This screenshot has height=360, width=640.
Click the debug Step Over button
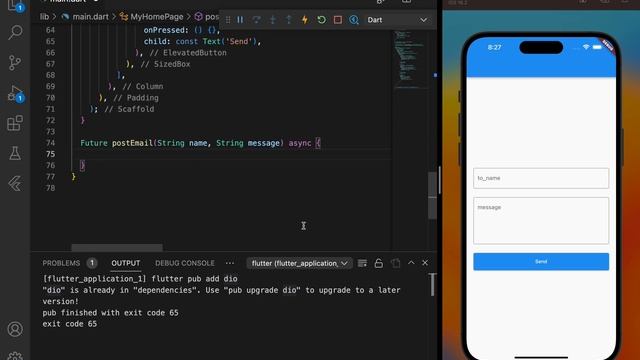pos(256,20)
